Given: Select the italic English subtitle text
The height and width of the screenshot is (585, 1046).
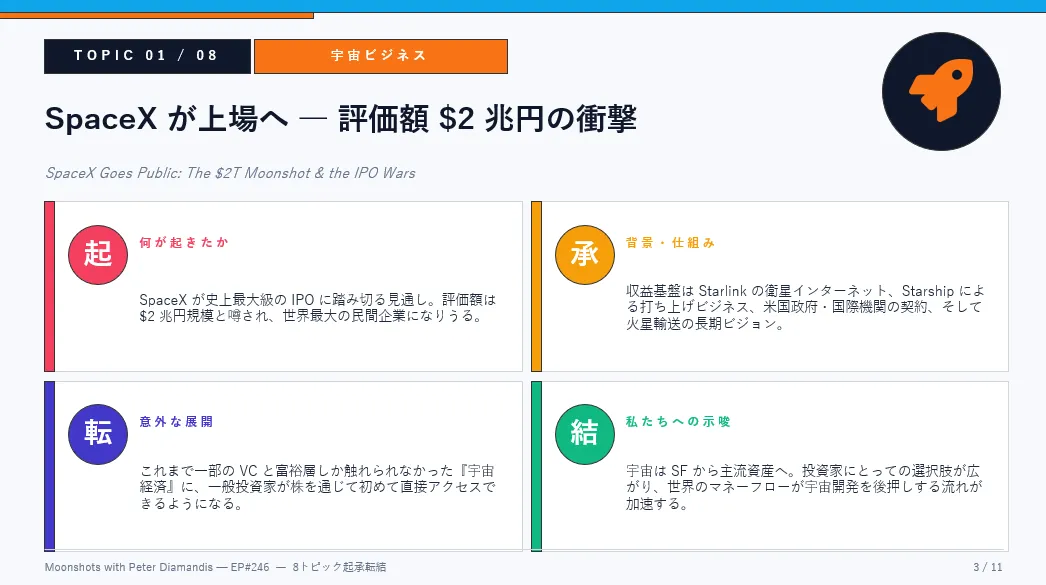Looking at the screenshot, I should [x=230, y=173].
